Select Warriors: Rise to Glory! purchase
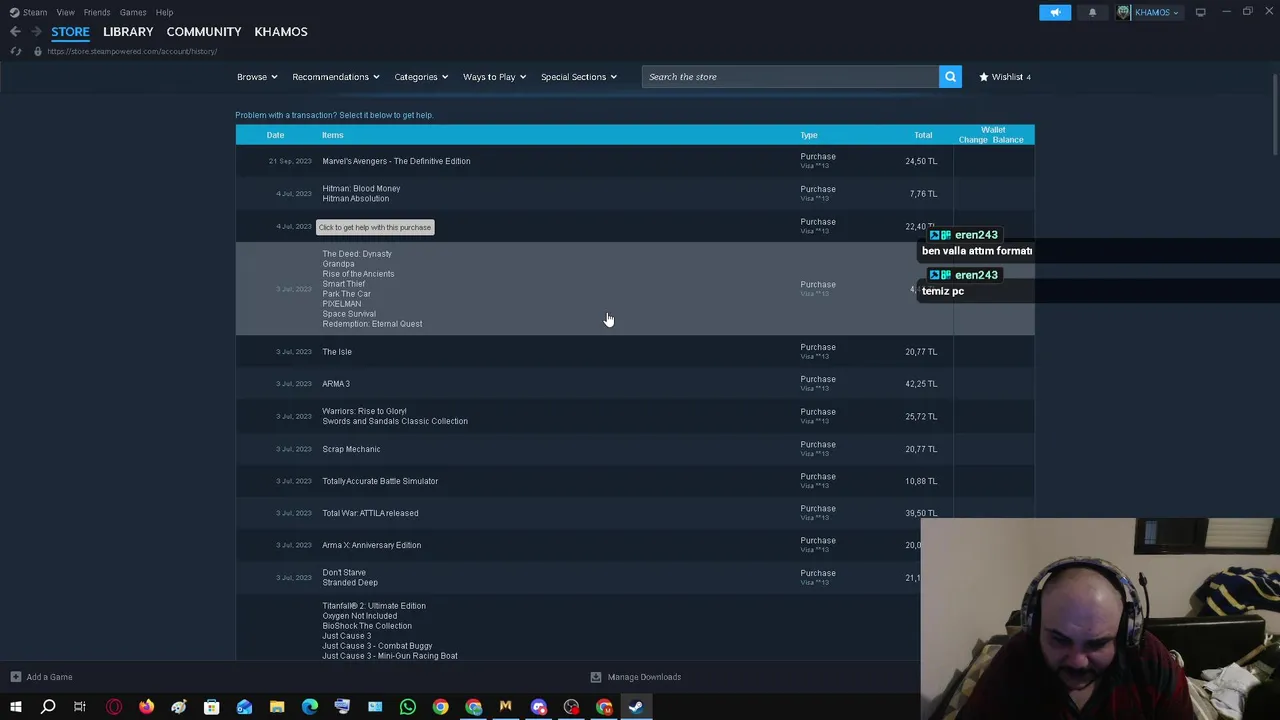Screen dimensions: 1280x720 (x=635, y=416)
